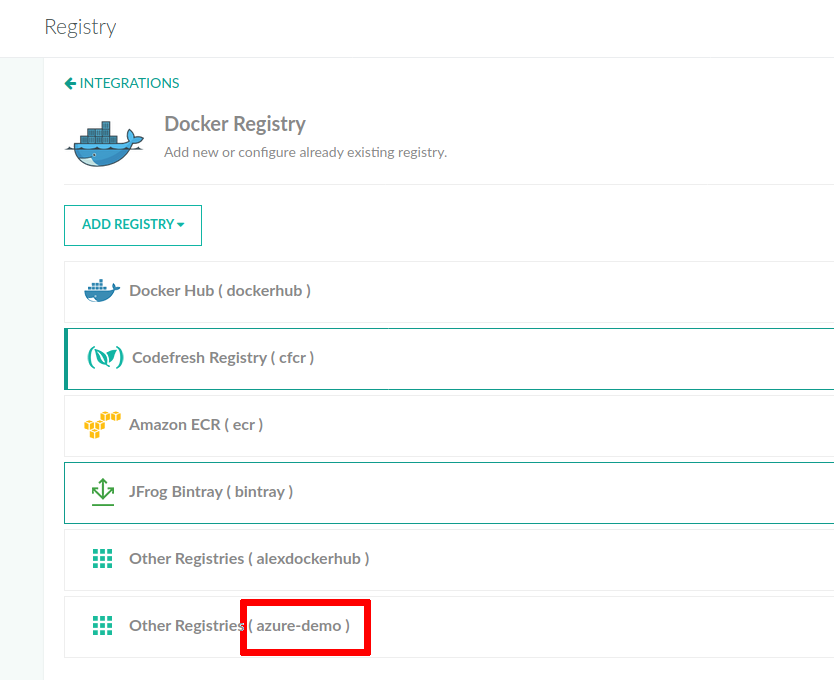The image size is (834, 680).
Task: Click the Registry page title
Action: [x=80, y=27]
